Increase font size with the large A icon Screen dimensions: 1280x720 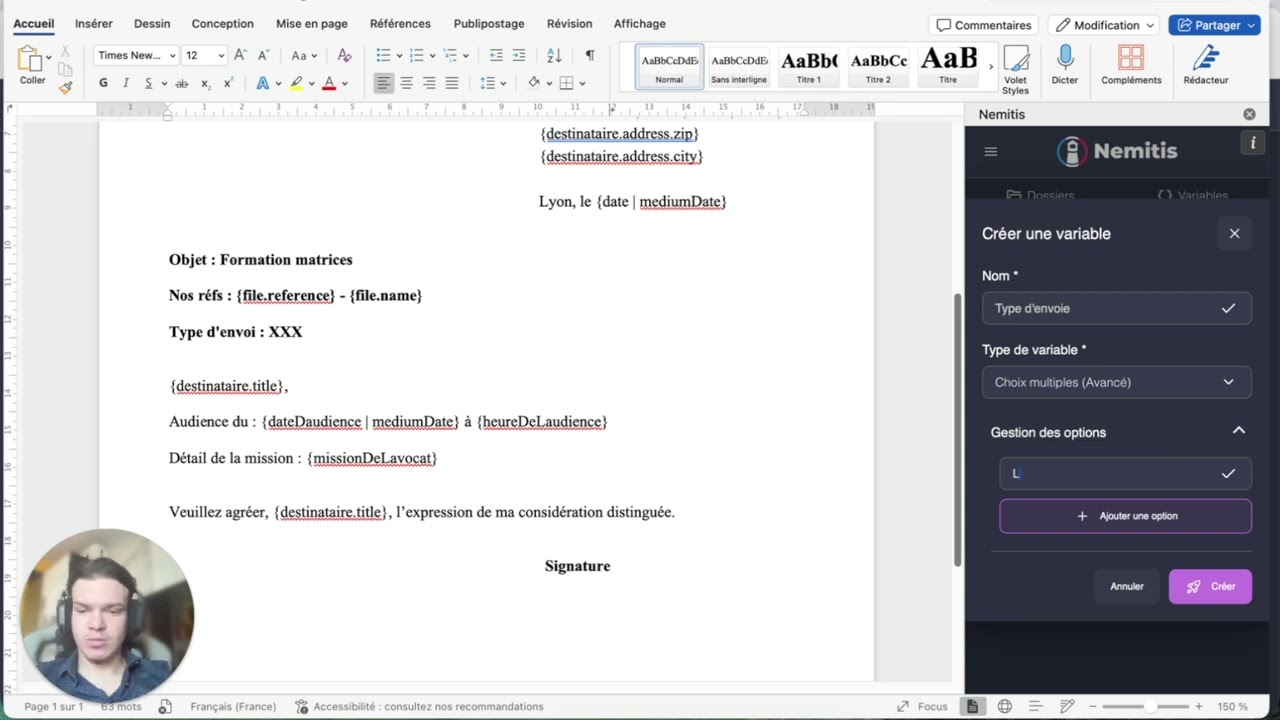242,55
